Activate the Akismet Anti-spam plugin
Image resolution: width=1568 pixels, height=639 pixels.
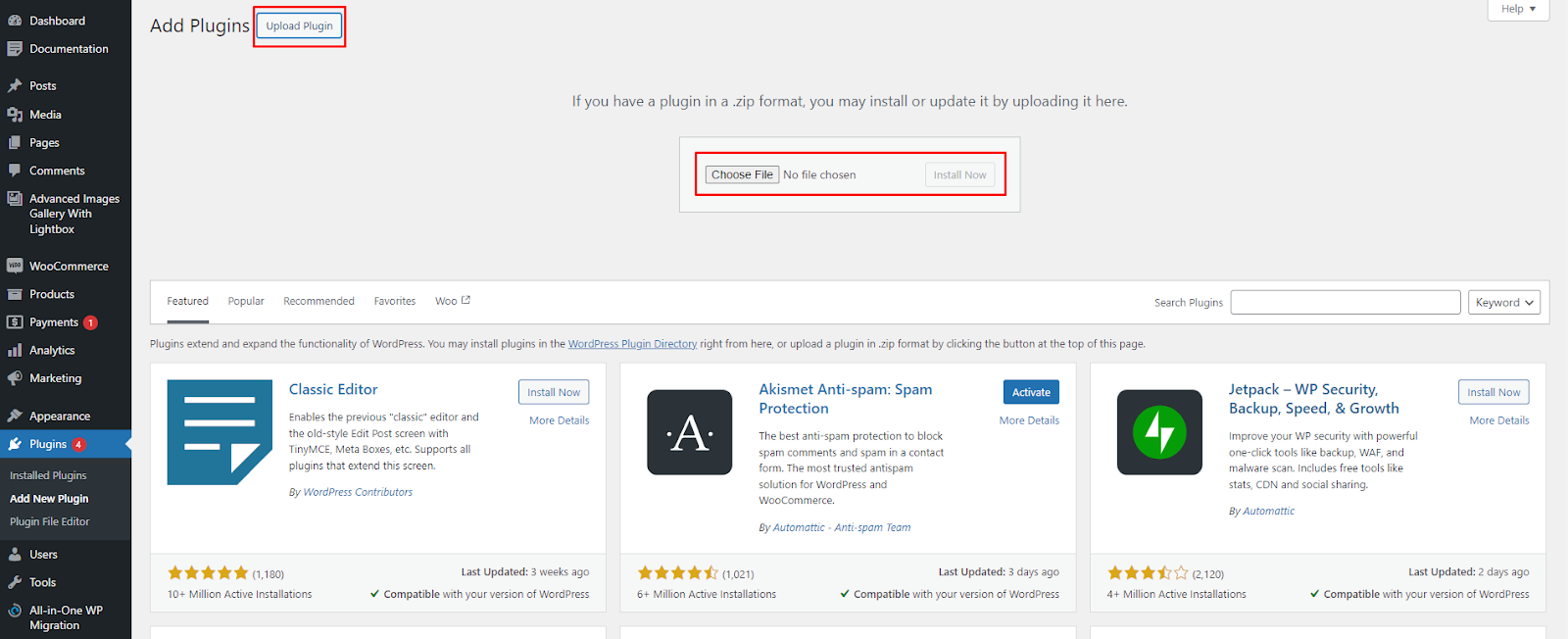tap(1031, 392)
